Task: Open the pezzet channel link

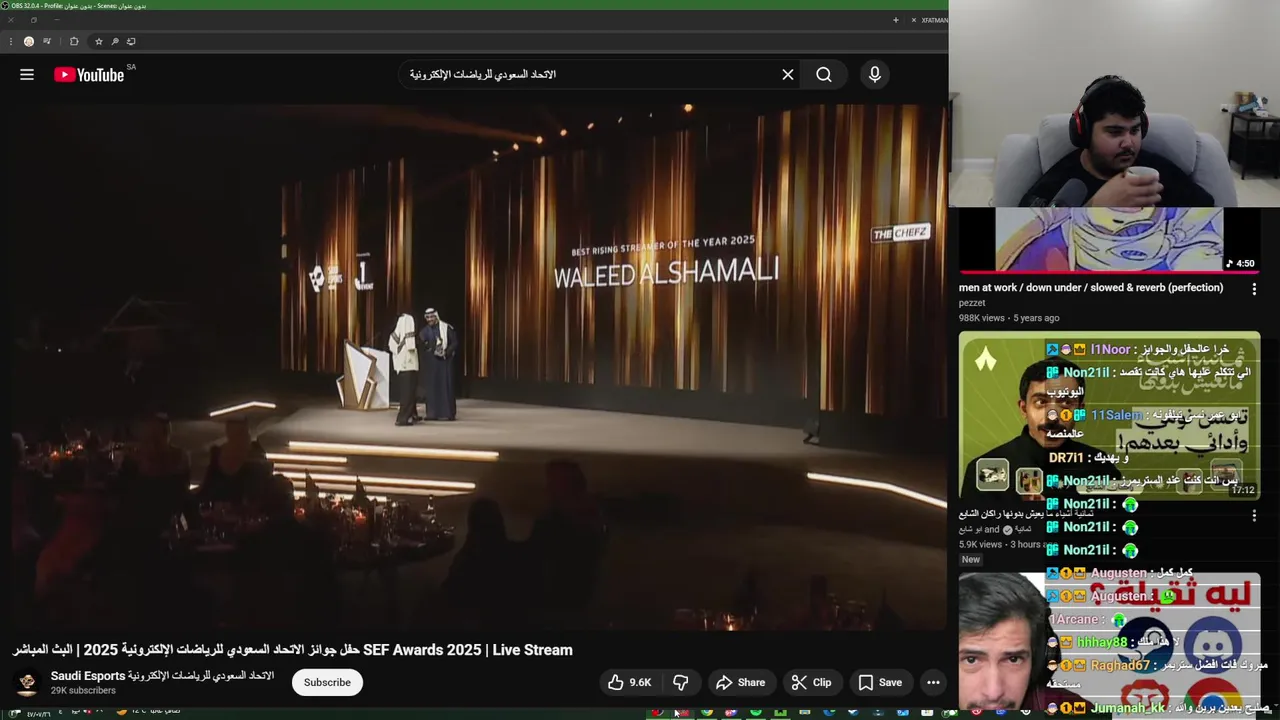Action: 972,303
